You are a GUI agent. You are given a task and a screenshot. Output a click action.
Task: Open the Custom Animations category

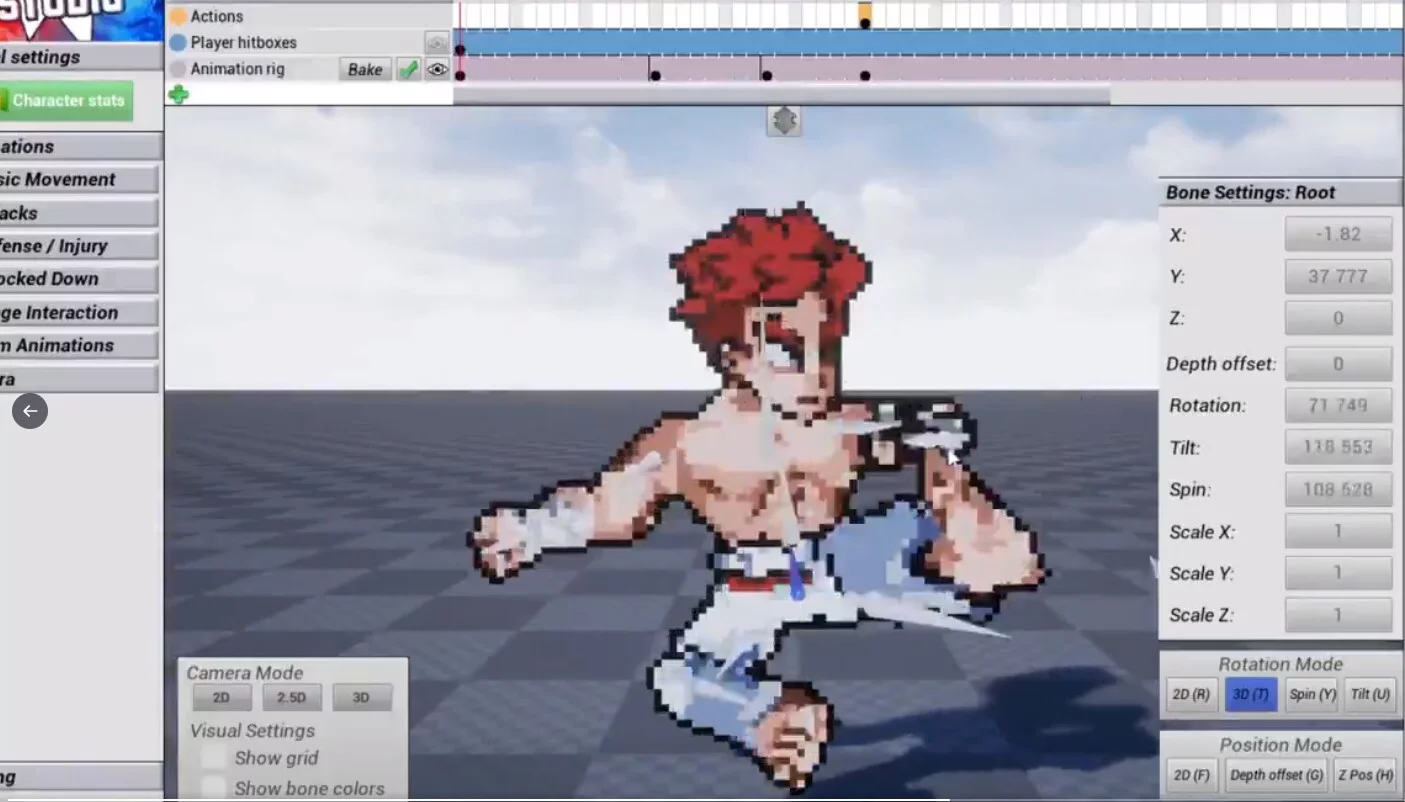tap(79, 346)
